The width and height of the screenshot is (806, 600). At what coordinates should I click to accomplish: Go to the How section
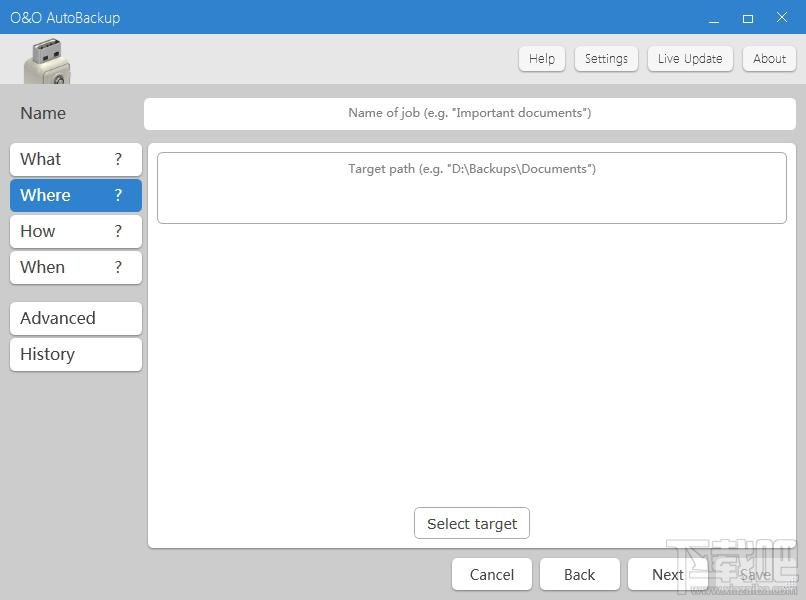pos(76,231)
